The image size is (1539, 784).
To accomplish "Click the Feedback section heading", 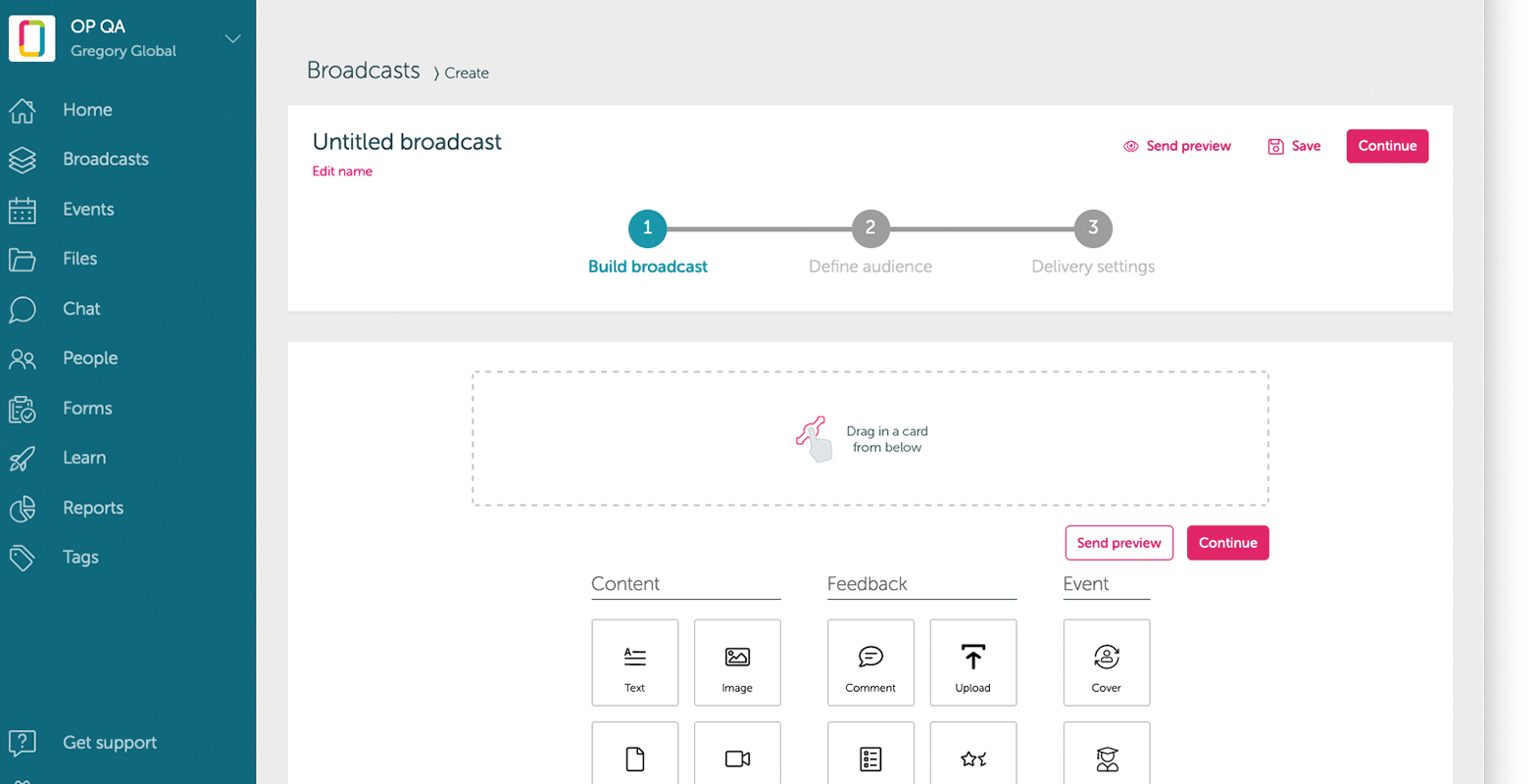I will (868, 584).
